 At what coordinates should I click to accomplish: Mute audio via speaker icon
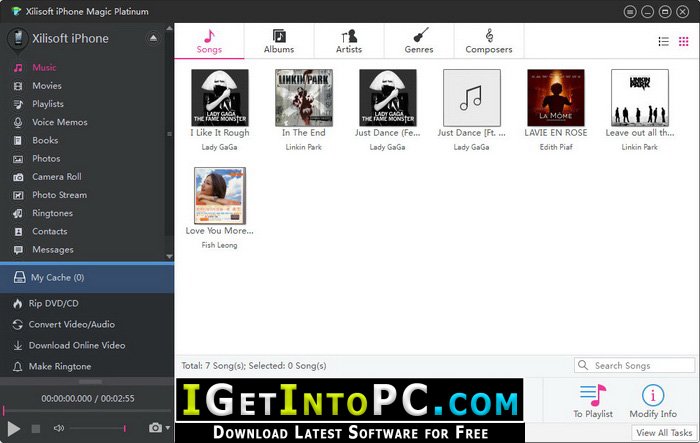tap(58, 428)
